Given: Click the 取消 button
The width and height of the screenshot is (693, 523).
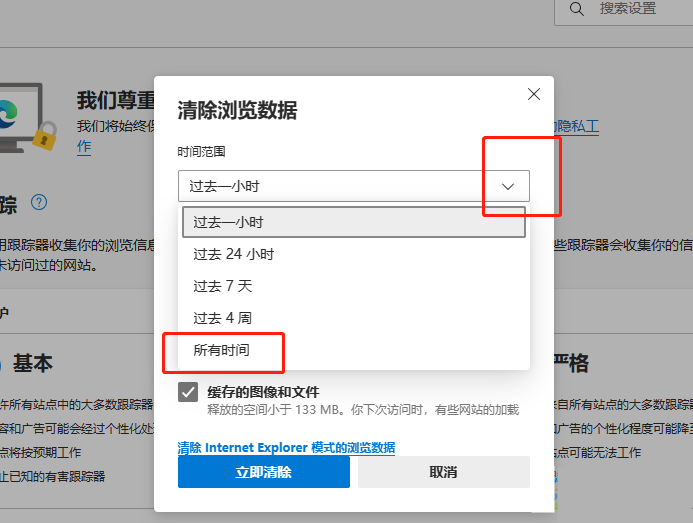Looking at the screenshot, I should click(x=444, y=472).
